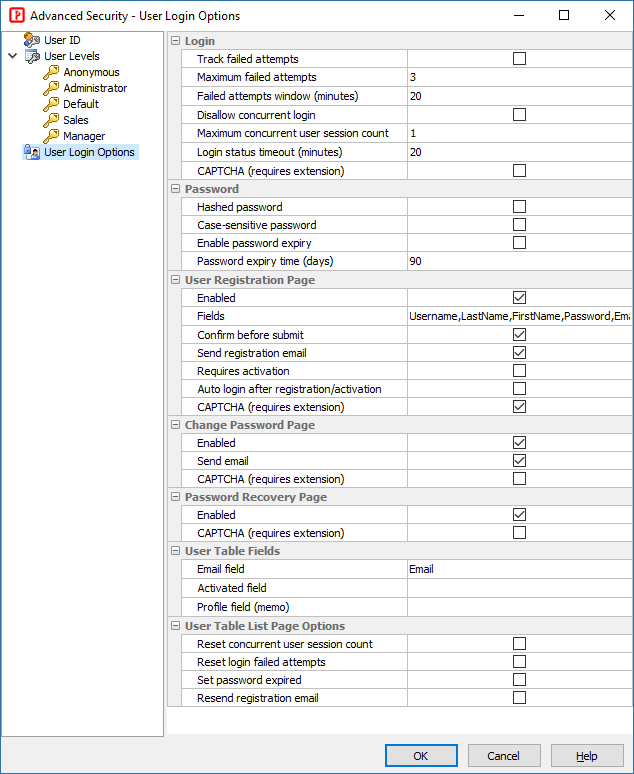Enable Case-sensitive password checkbox
Image resolution: width=634 pixels, height=774 pixels.
(x=519, y=225)
